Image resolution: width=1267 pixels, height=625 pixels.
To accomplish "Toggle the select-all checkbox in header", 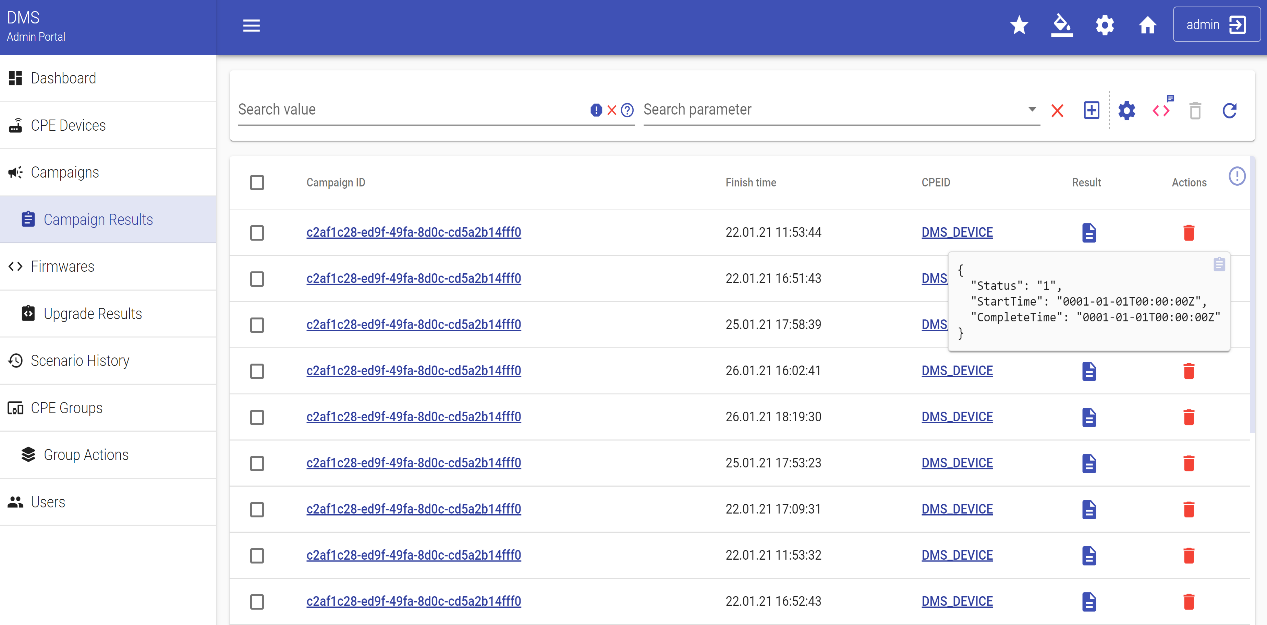I will pyautogui.click(x=257, y=183).
